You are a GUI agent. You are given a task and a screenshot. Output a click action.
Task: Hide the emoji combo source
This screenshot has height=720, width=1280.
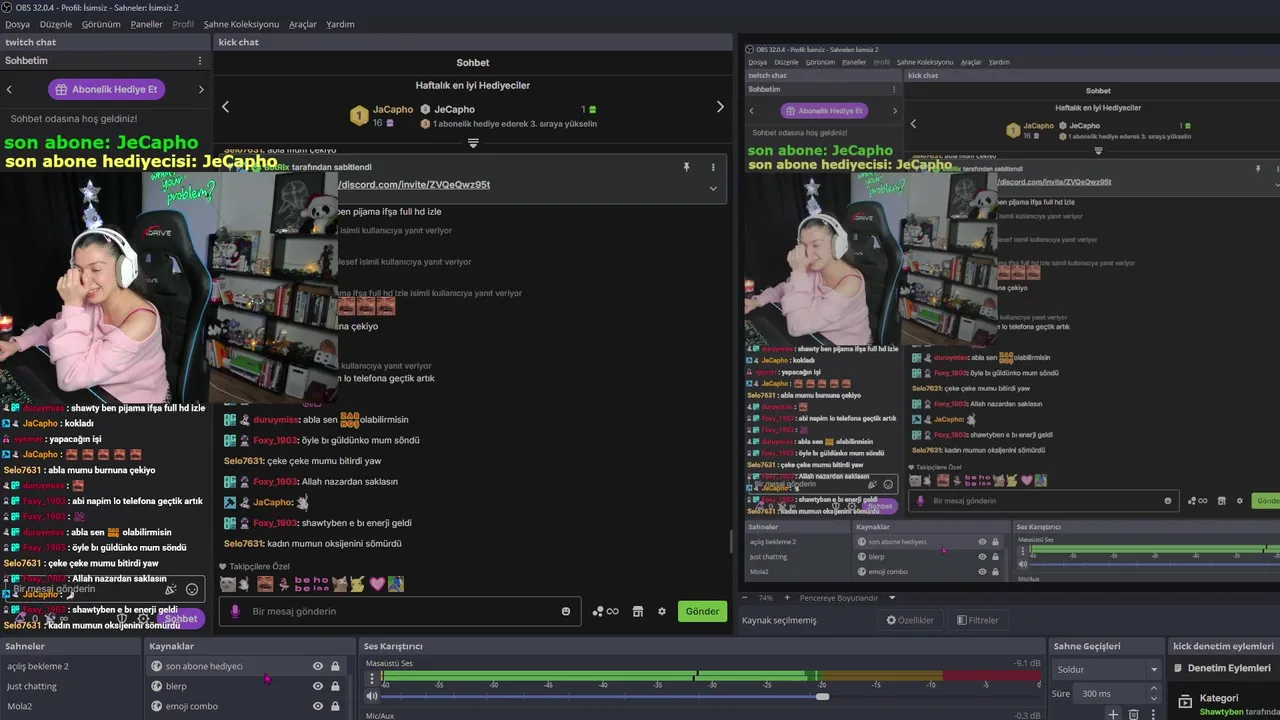[x=318, y=706]
